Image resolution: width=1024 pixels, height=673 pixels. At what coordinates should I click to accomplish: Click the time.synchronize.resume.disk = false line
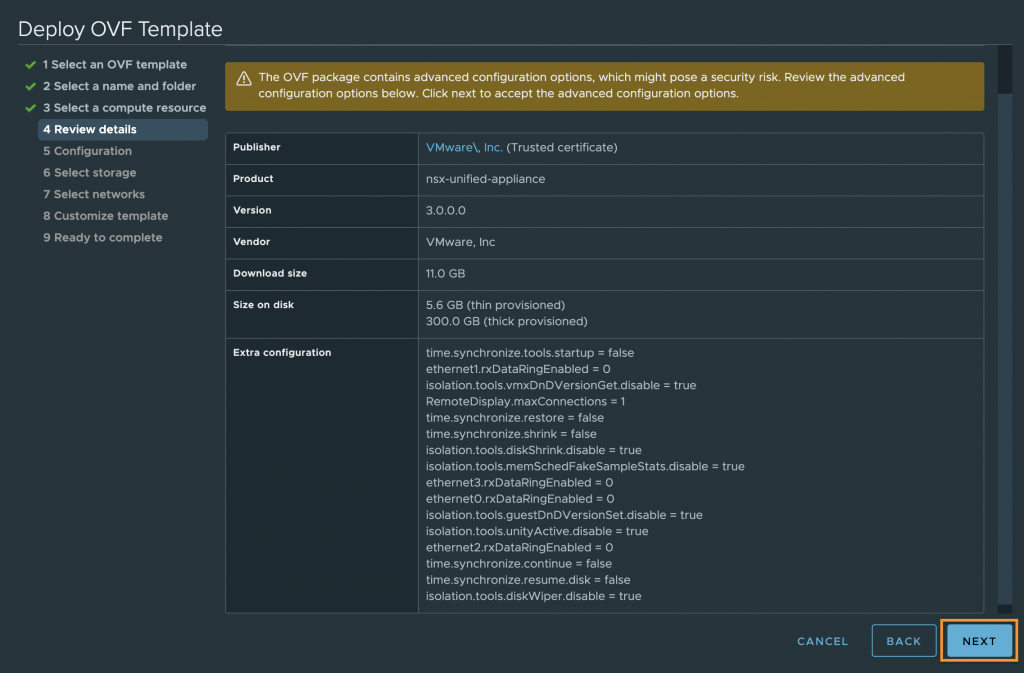528,580
